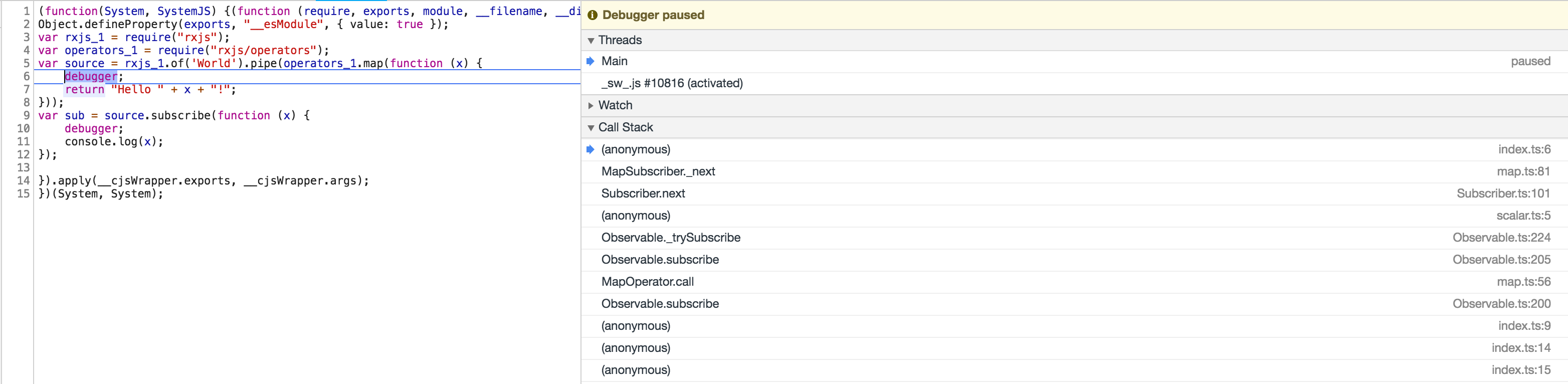1568x384 pixels.
Task: Select the Observable._trySubscribe call frame
Action: click(671, 238)
